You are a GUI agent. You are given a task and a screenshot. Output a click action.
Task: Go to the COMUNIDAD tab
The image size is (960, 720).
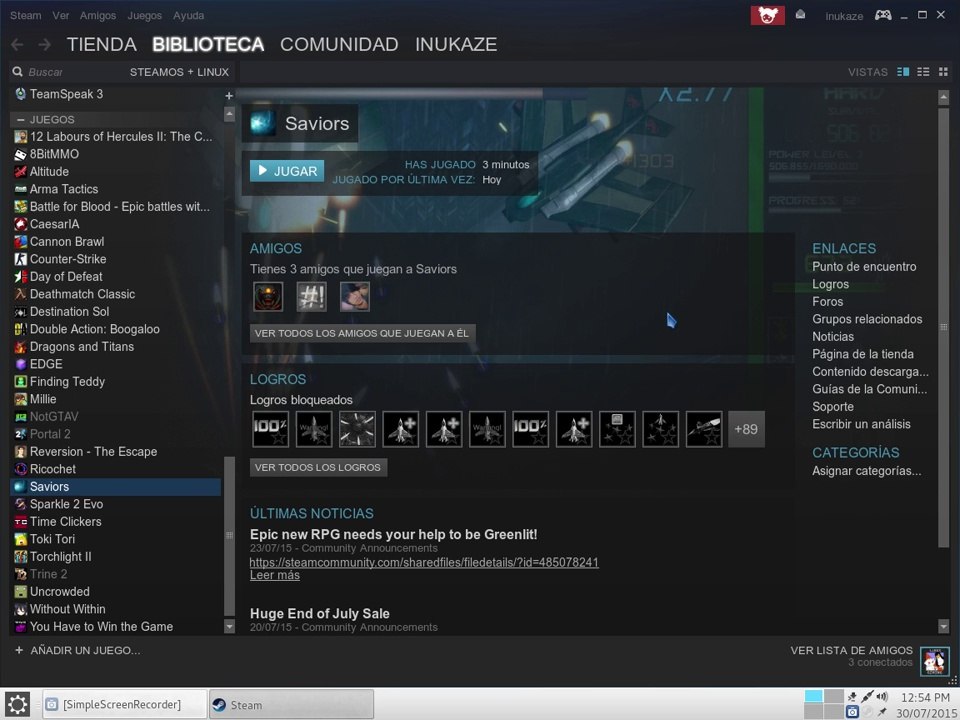339,44
